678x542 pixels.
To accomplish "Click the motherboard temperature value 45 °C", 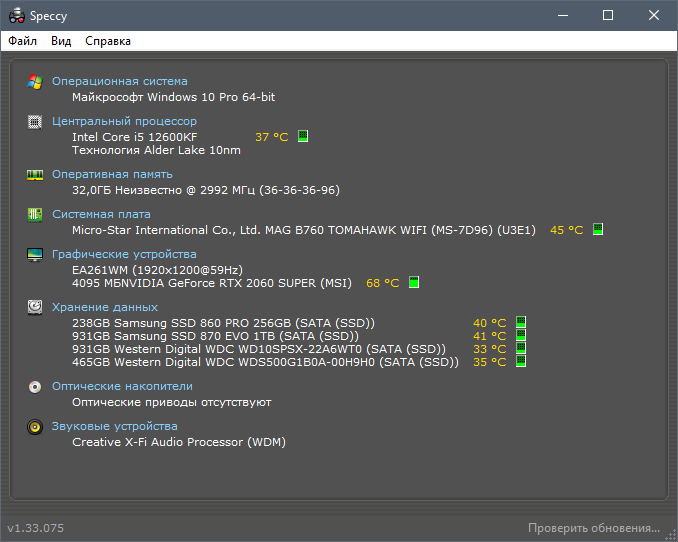I will [x=566, y=230].
